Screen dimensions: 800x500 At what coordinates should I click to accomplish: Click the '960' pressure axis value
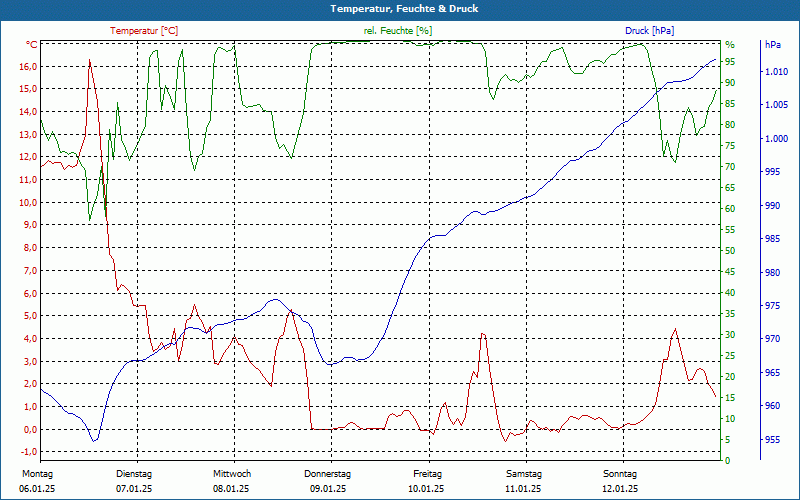pyautogui.click(x=772, y=406)
